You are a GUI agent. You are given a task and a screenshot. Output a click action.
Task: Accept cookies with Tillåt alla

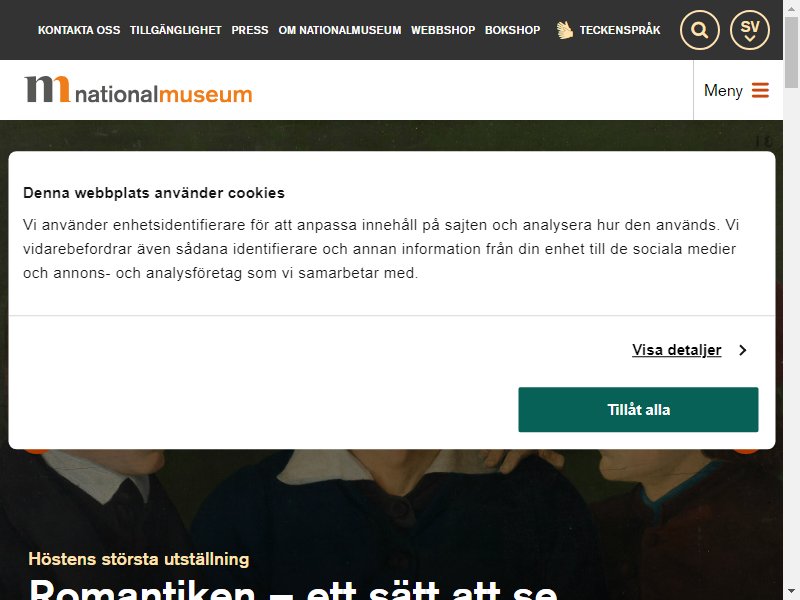[638, 410]
